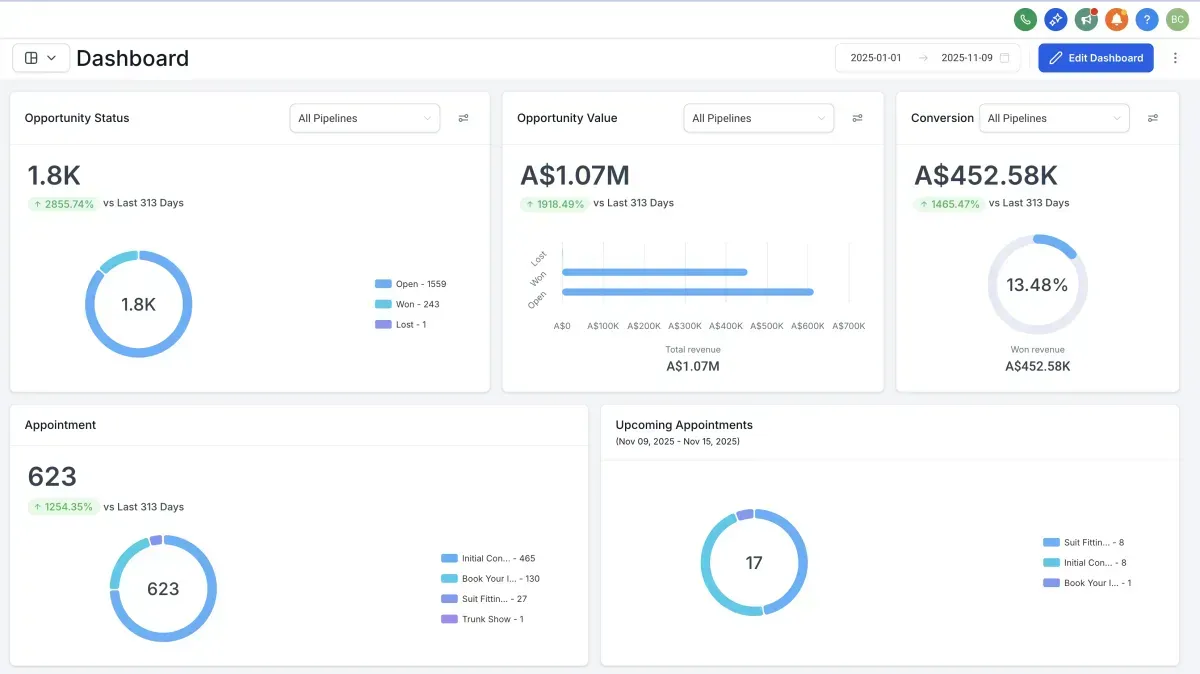Screen dimensions: 1200x674
Task: Open the blue AI sparkle assistant icon
Action: coord(1055,19)
